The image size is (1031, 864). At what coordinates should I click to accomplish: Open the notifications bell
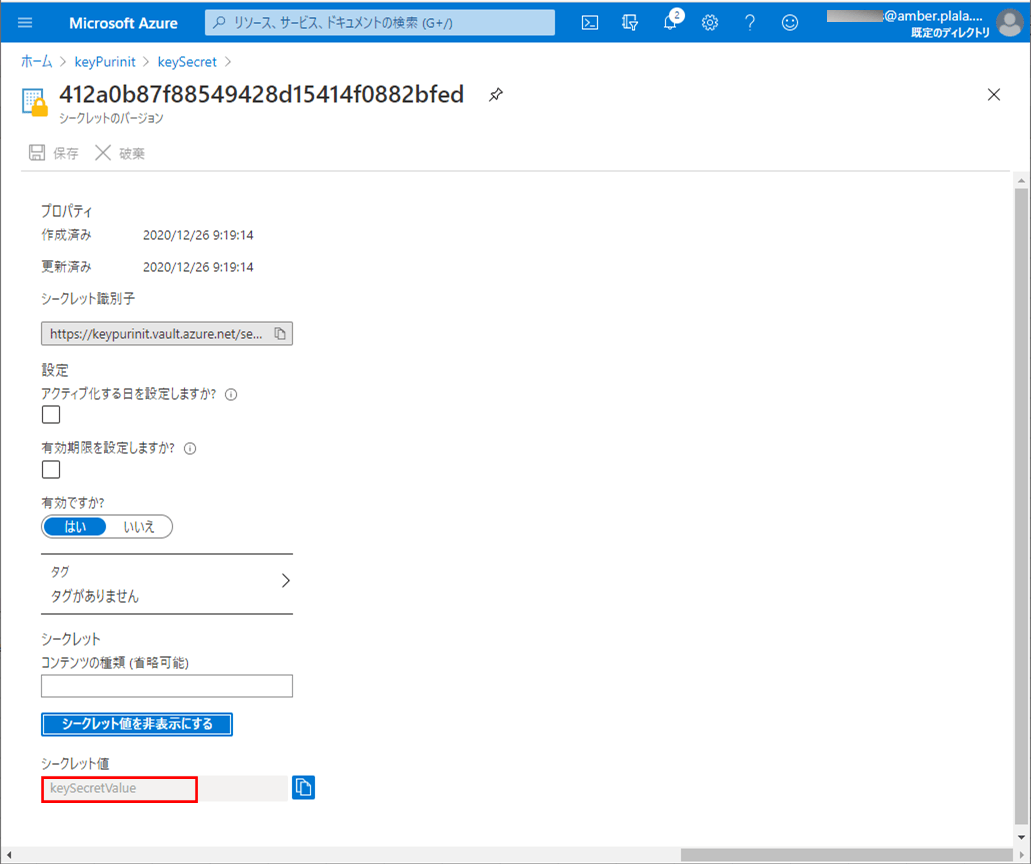click(x=670, y=22)
